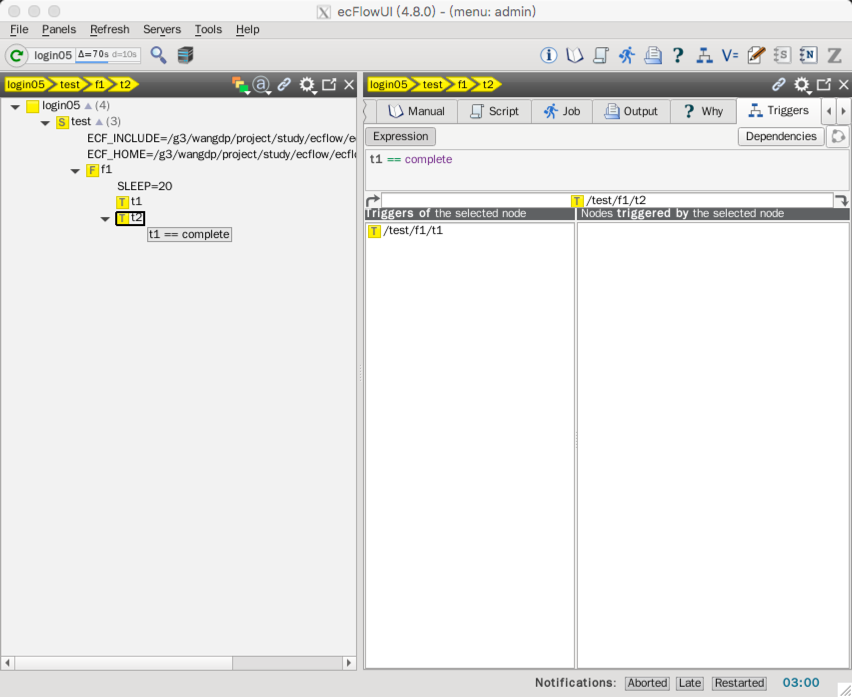The height and width of the screenshot is (697, 852).
Task: Click the horizontal scrollbar of tree panel
Action: [x=124, y=663]
